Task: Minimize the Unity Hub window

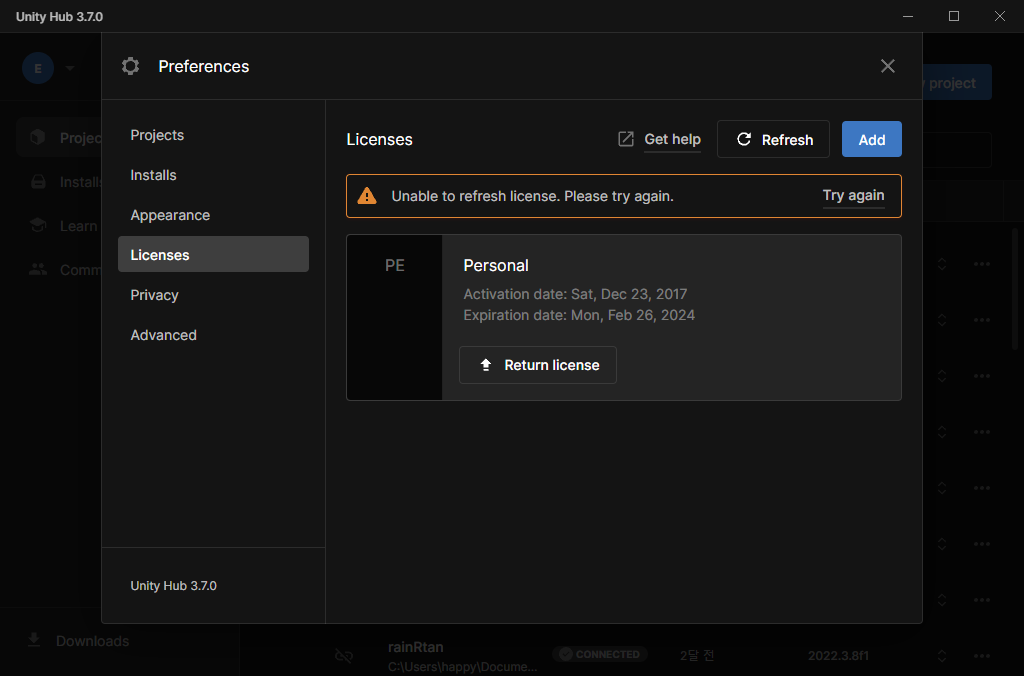Action: tap(908, 16)
